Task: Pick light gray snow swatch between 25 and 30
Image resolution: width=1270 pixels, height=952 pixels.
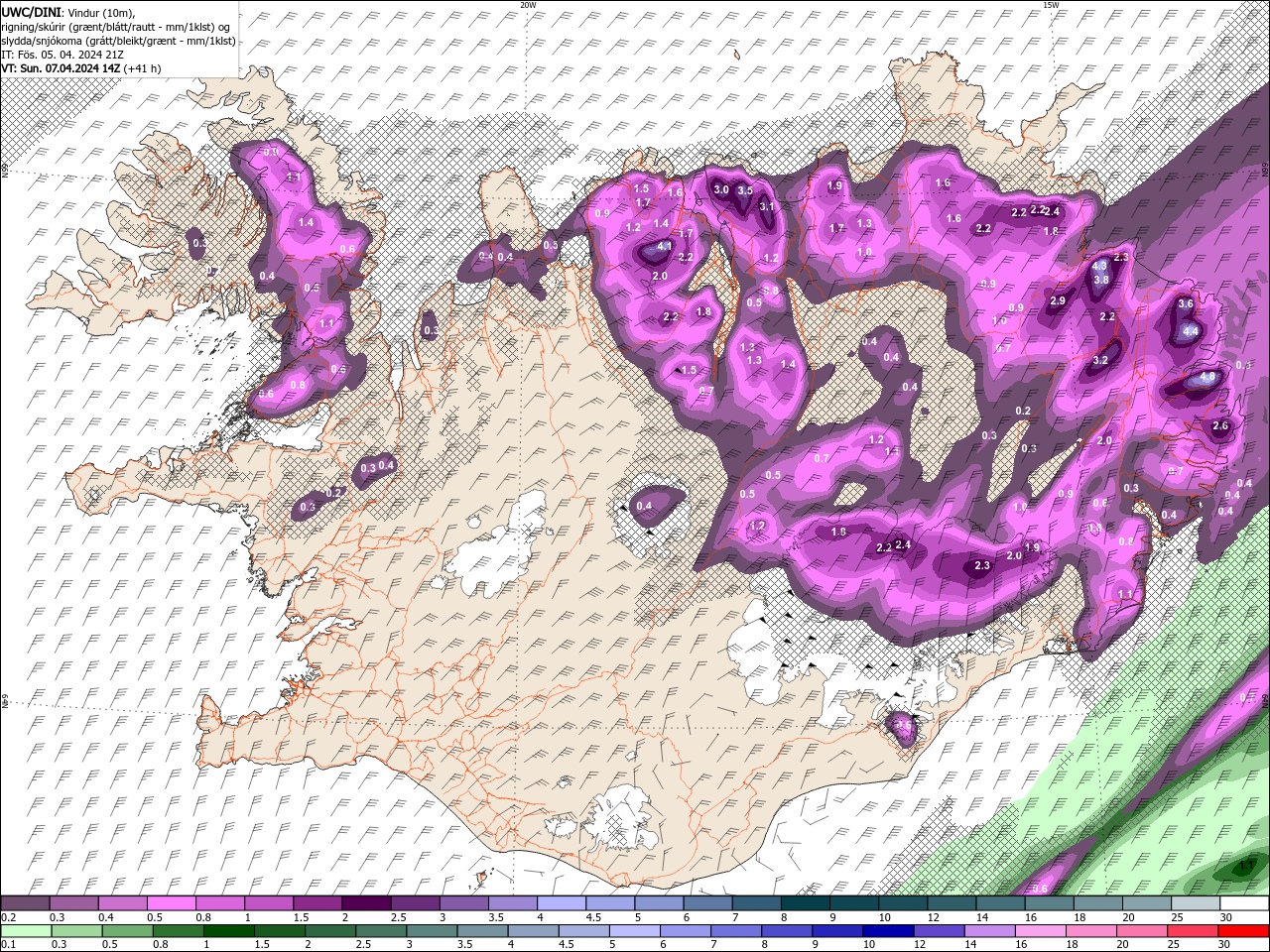Action: tap(1195, 903)
